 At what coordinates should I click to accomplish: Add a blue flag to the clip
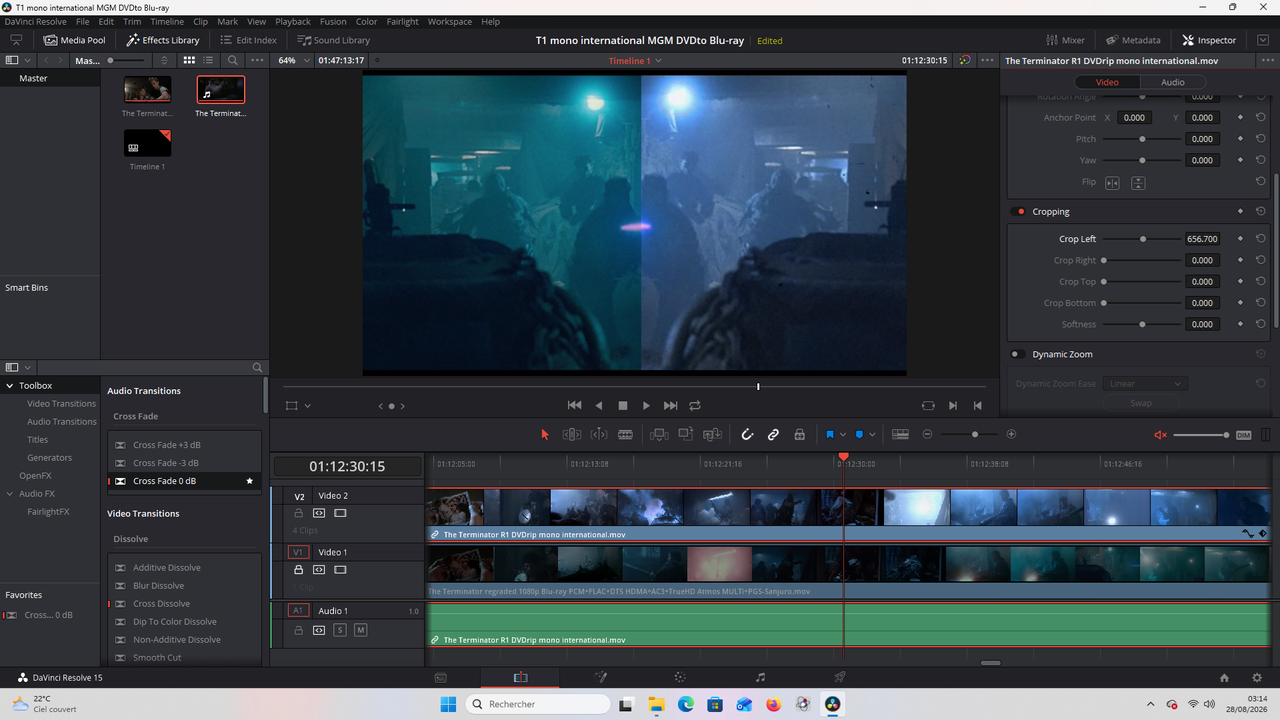(830, 434)
